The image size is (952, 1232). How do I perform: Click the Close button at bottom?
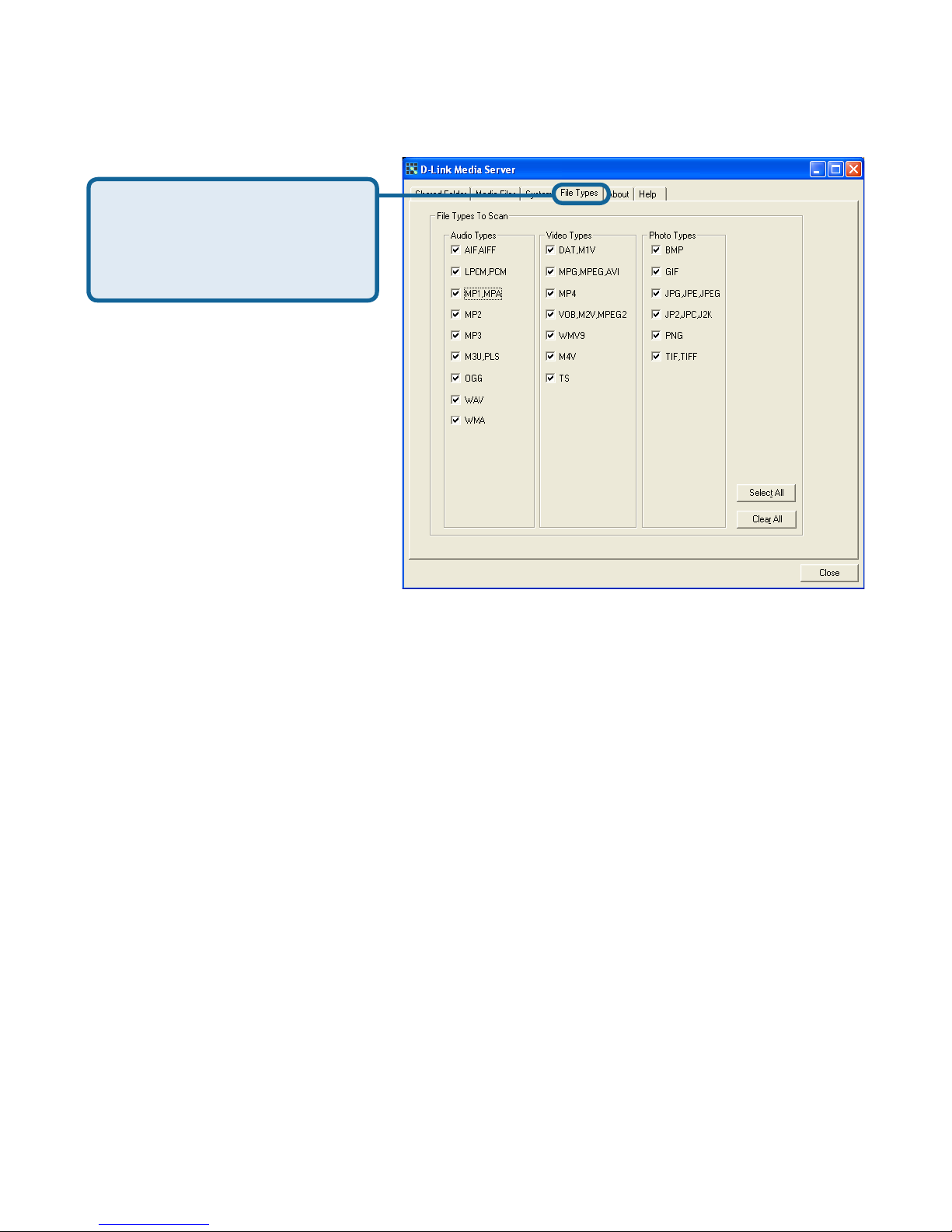point(829,573)
